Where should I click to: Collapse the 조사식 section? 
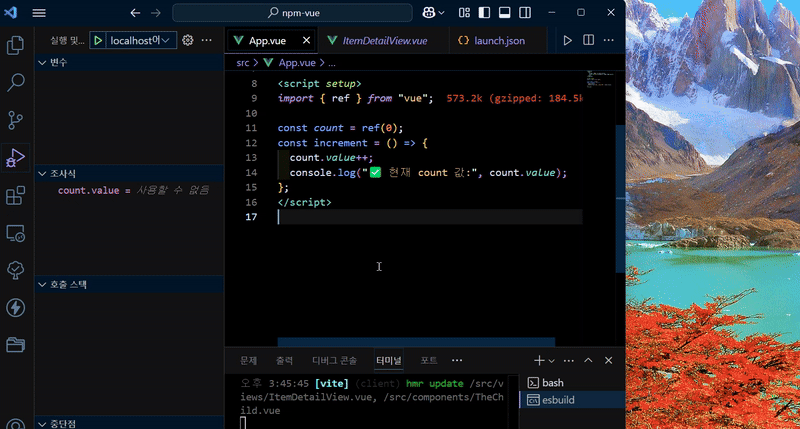tap(129, 174)
